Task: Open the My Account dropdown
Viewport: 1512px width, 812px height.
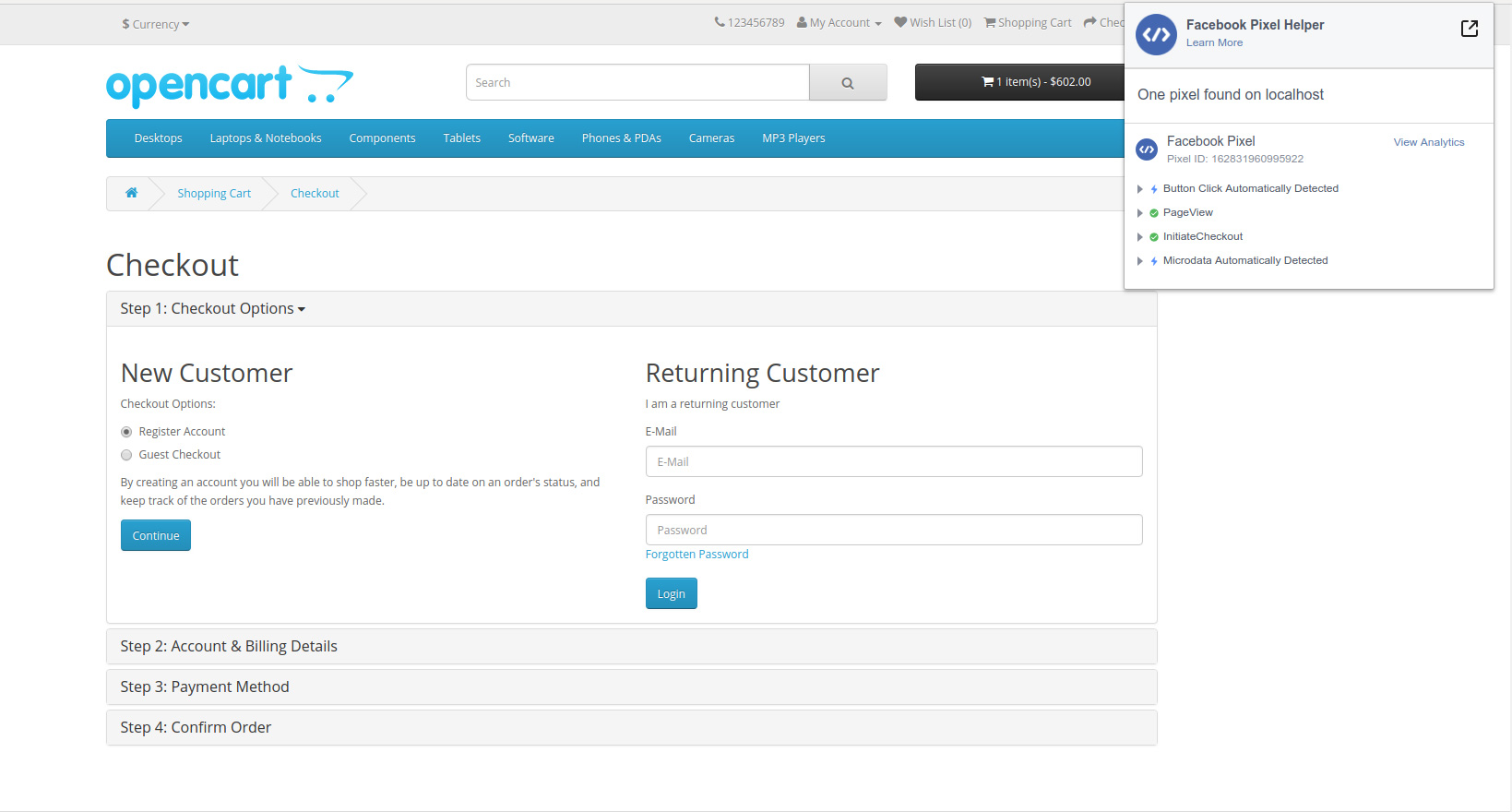Action: click(x=839, y=22)
